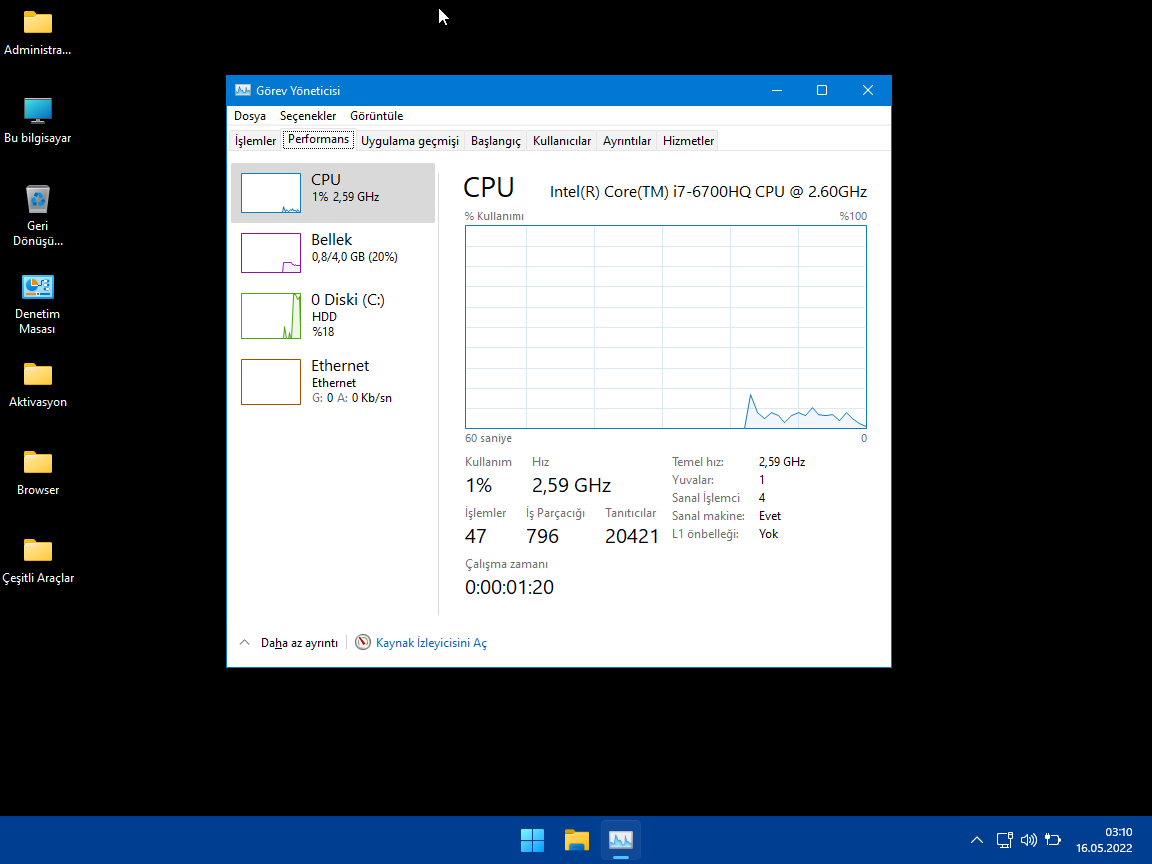The image size is (1152, 864).
Task: Click the volume speaker icon in tray
Action: pyautogui.click(x=1028, y=840)
